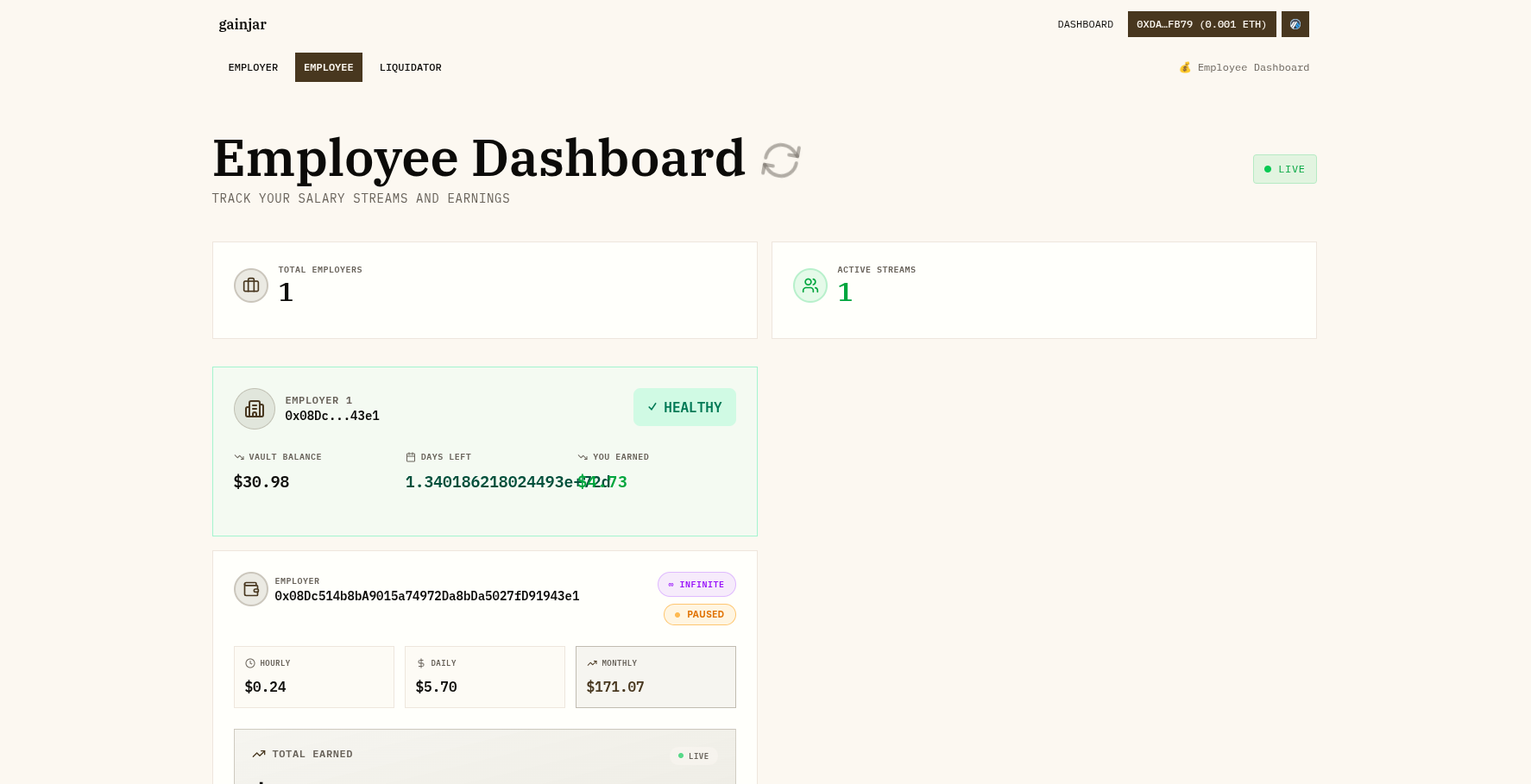Click the building icon for Employer 1

255,409
